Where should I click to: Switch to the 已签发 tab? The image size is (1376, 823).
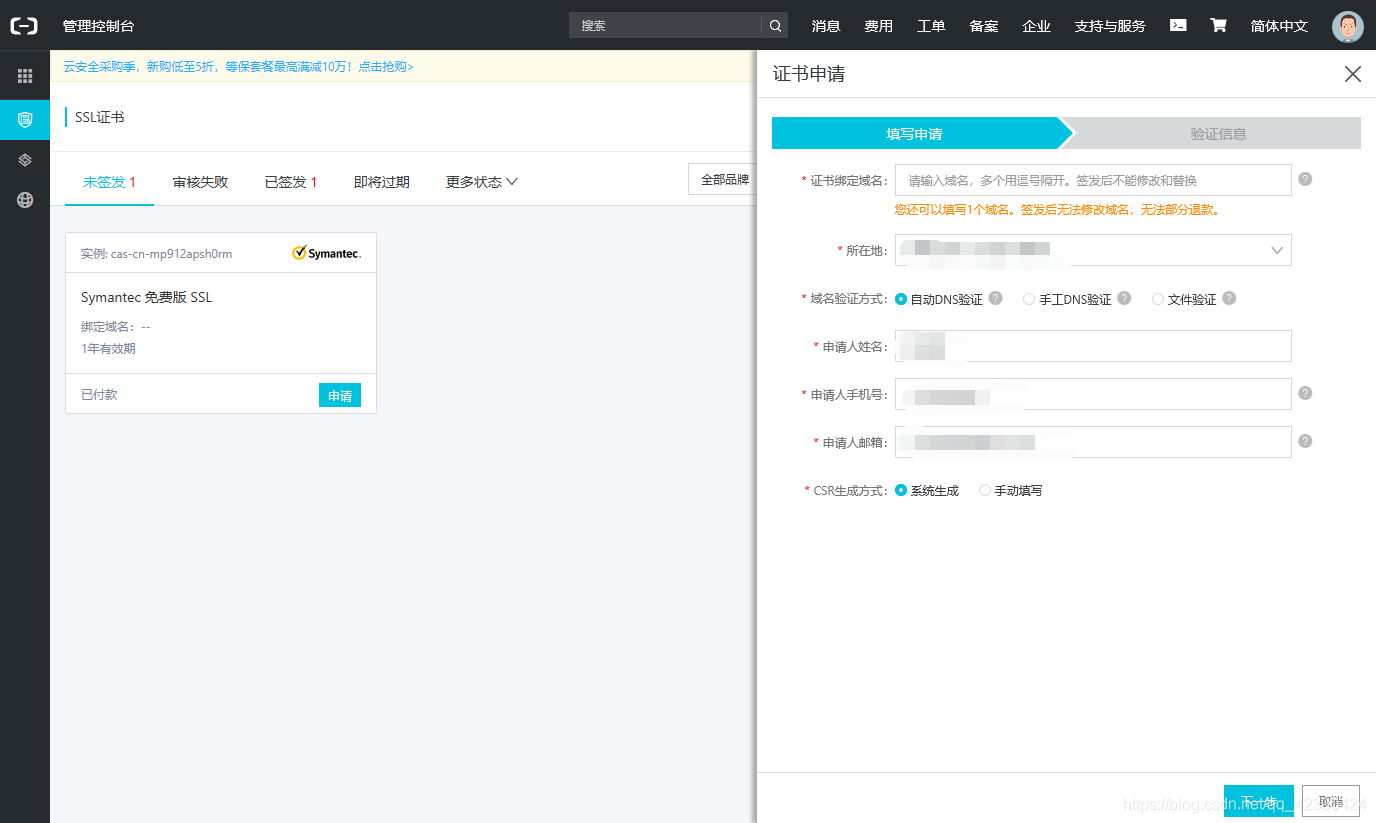coord(291,182)
